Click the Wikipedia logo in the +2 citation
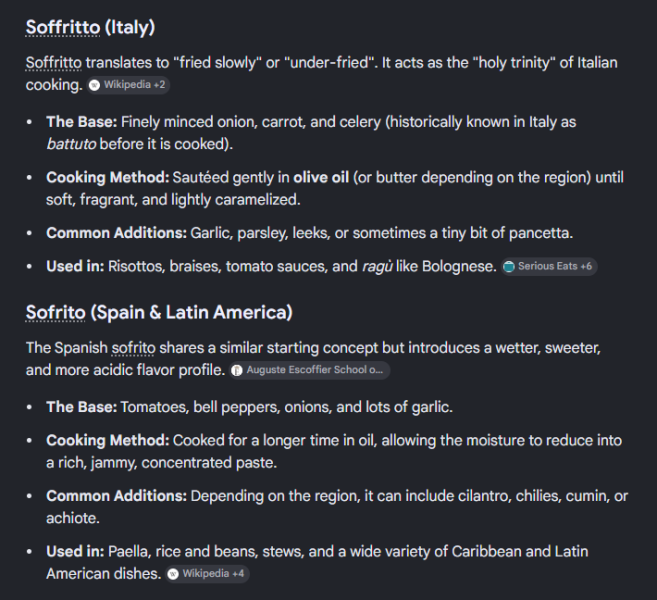This screenshot has height=600, width=657. pos(95,85)
